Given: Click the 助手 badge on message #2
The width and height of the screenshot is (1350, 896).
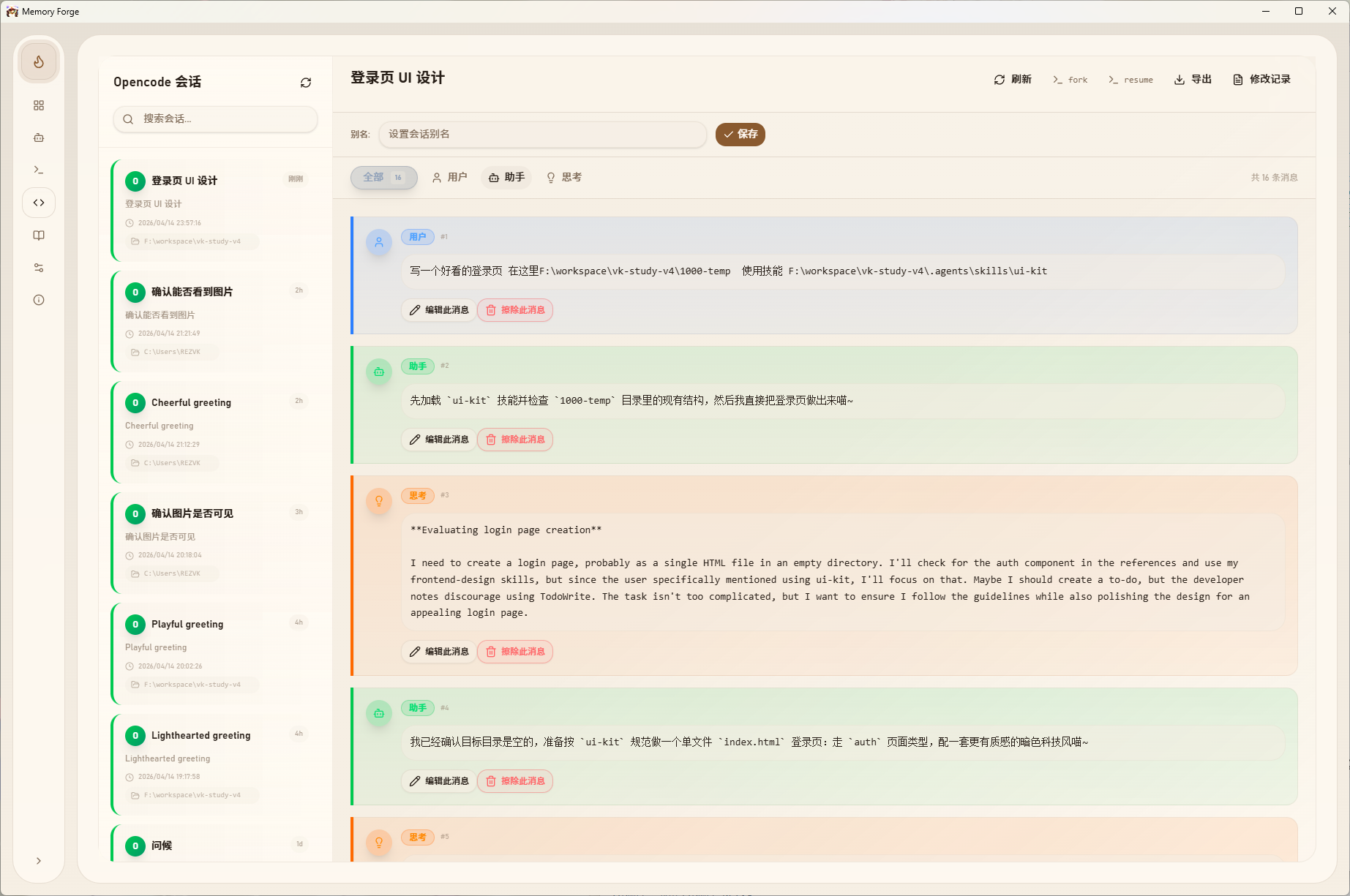Looking at the screenshot, I should (x=418, y=366).
